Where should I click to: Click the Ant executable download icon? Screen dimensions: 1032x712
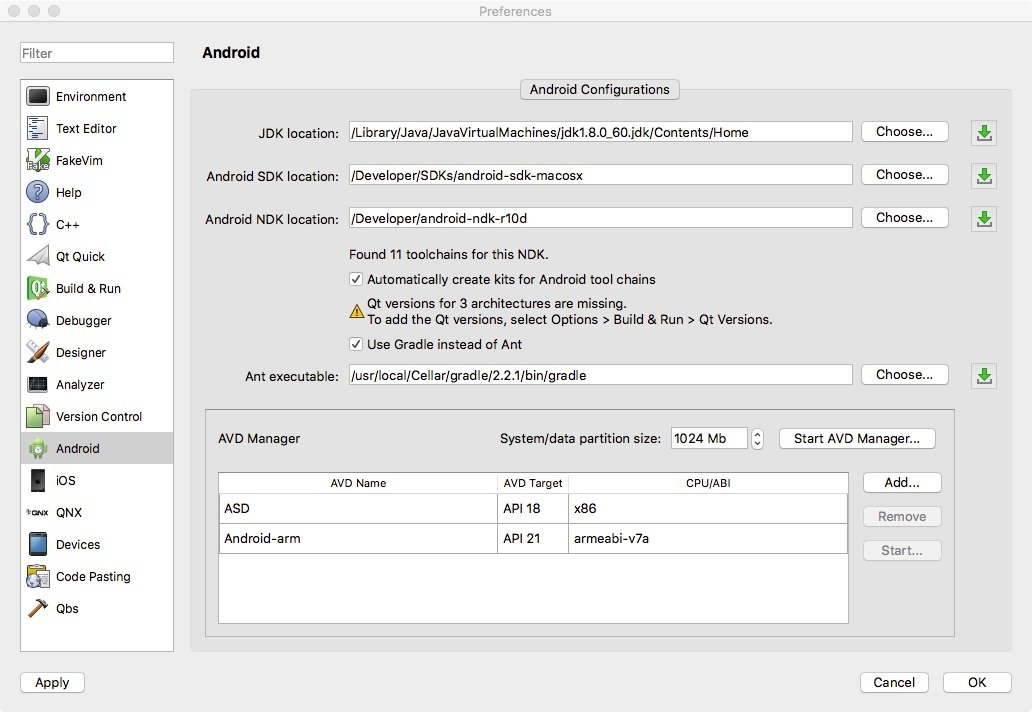click(984, 376)
